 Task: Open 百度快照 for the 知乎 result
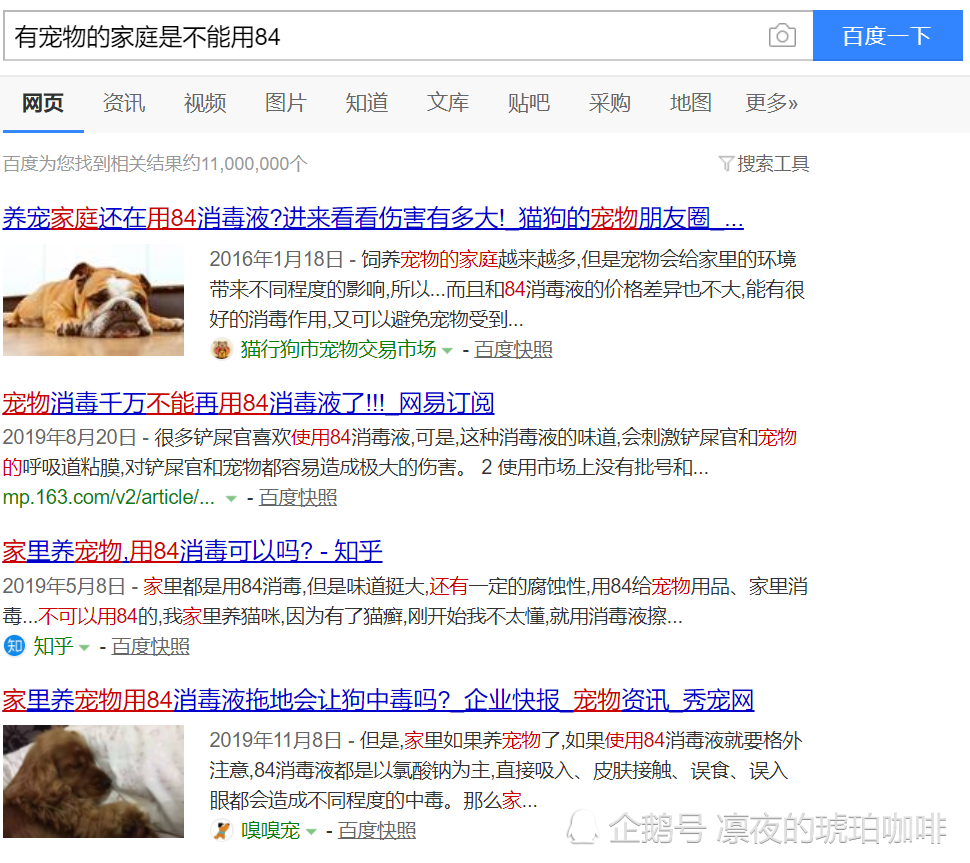point(150,646)
